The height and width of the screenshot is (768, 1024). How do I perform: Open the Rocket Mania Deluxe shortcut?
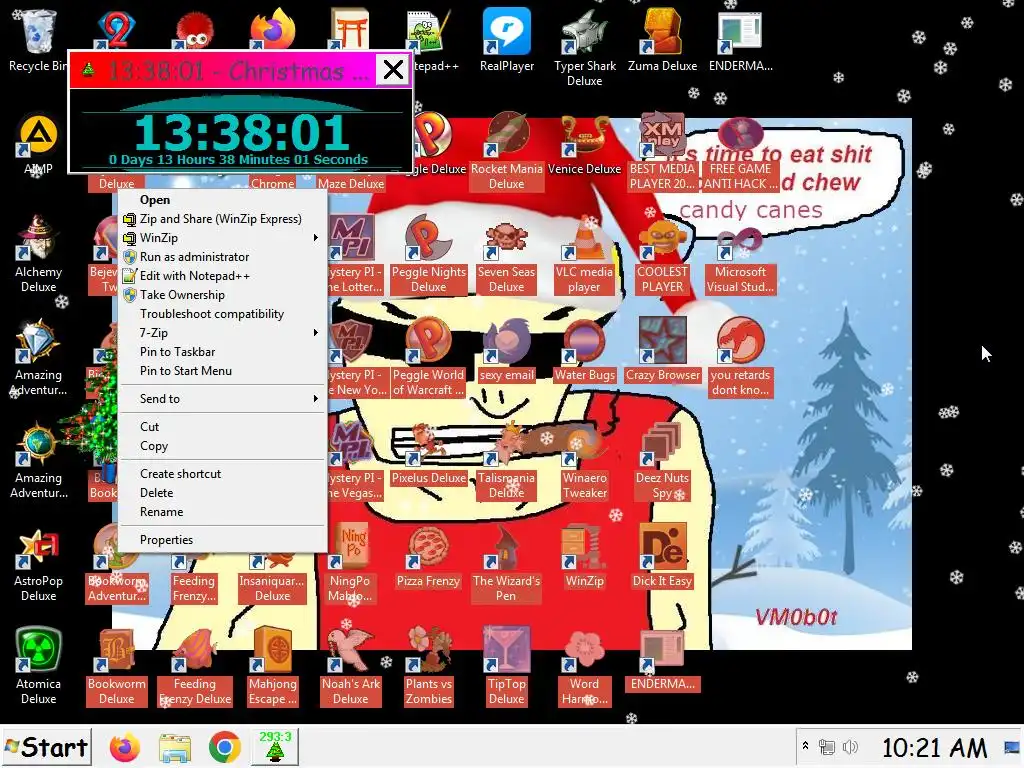pos(507,152)
